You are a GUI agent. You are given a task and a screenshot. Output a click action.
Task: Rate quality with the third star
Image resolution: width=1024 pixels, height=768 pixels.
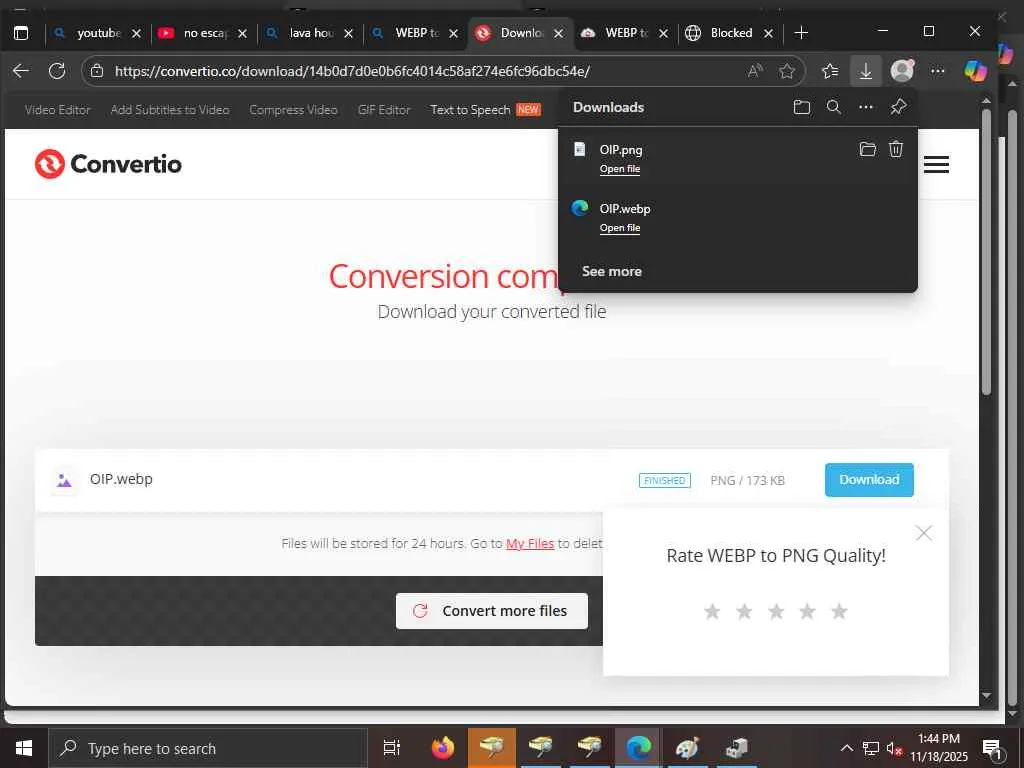pos(776,611)
